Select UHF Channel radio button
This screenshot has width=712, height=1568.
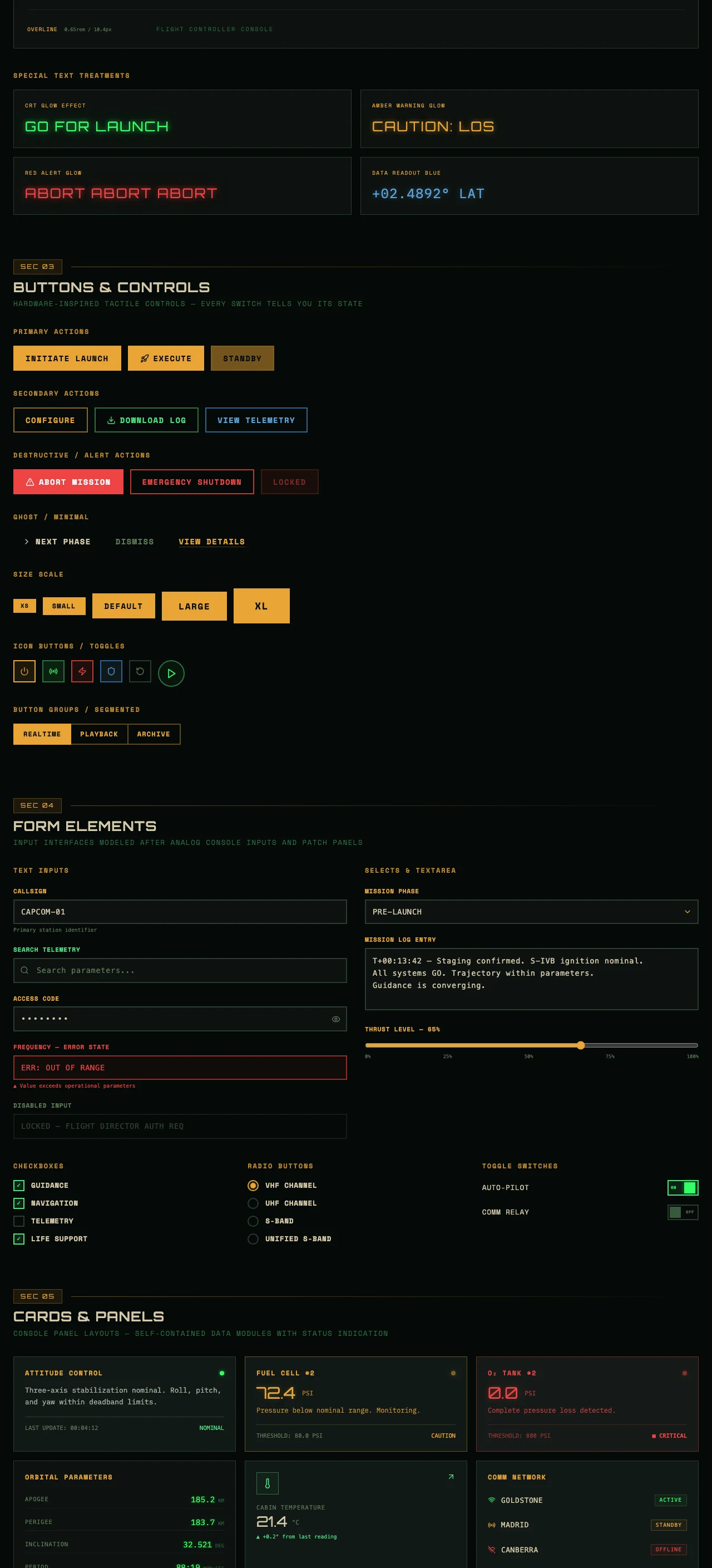(253, 1203)
